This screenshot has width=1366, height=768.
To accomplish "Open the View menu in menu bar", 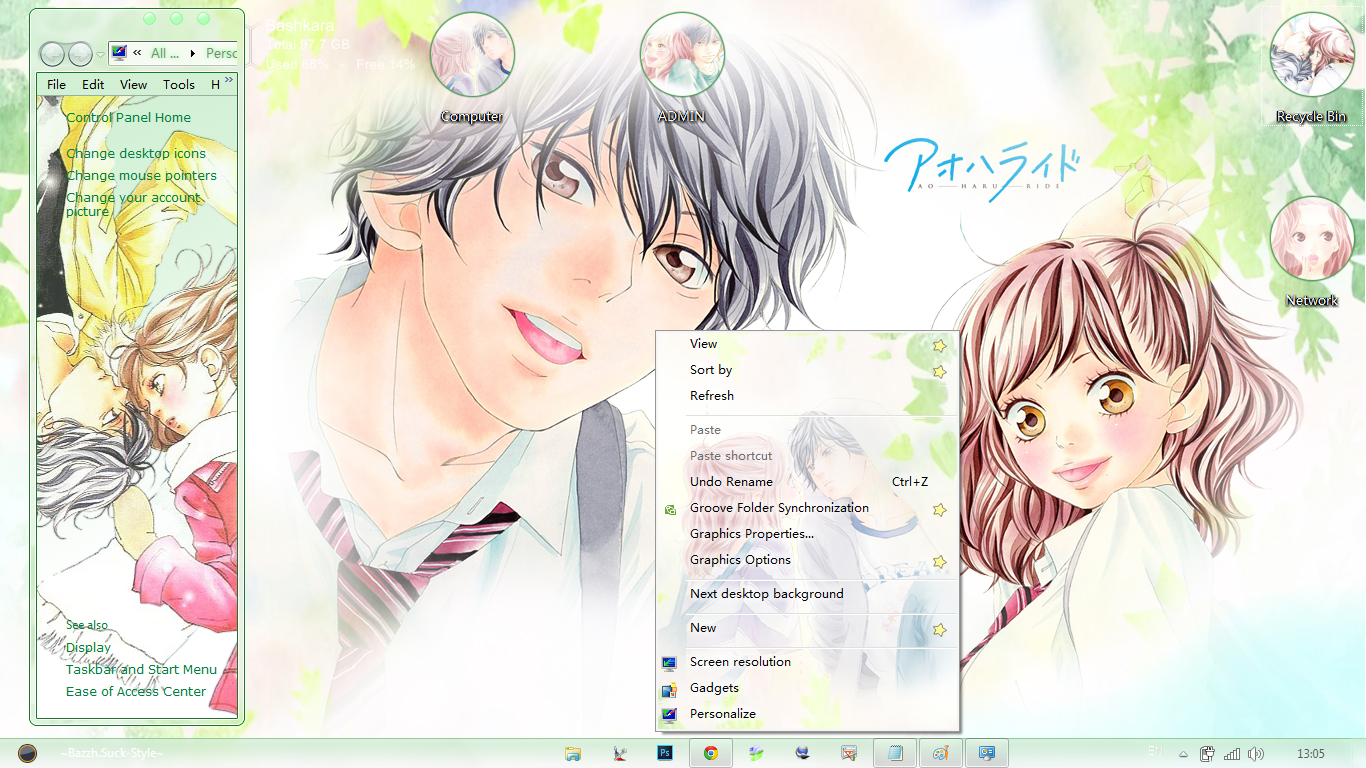I will pos(134,85).
